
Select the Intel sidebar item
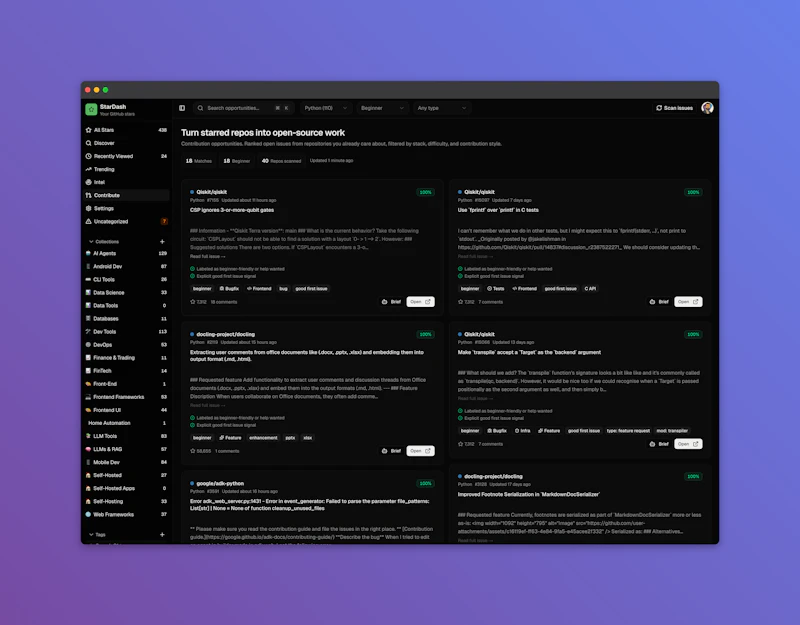127,182
